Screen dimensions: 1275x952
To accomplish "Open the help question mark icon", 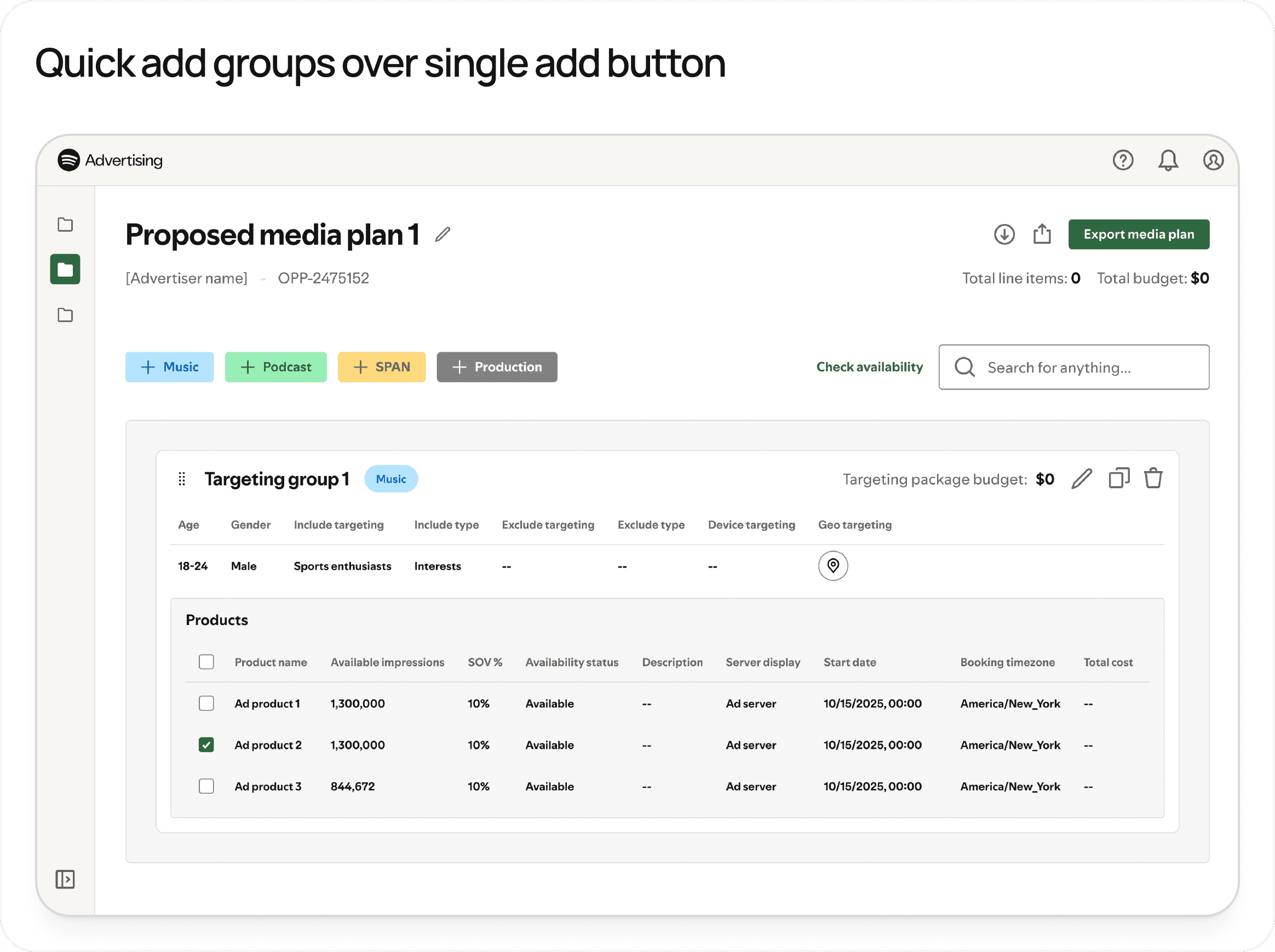I will coord(1122,160).
